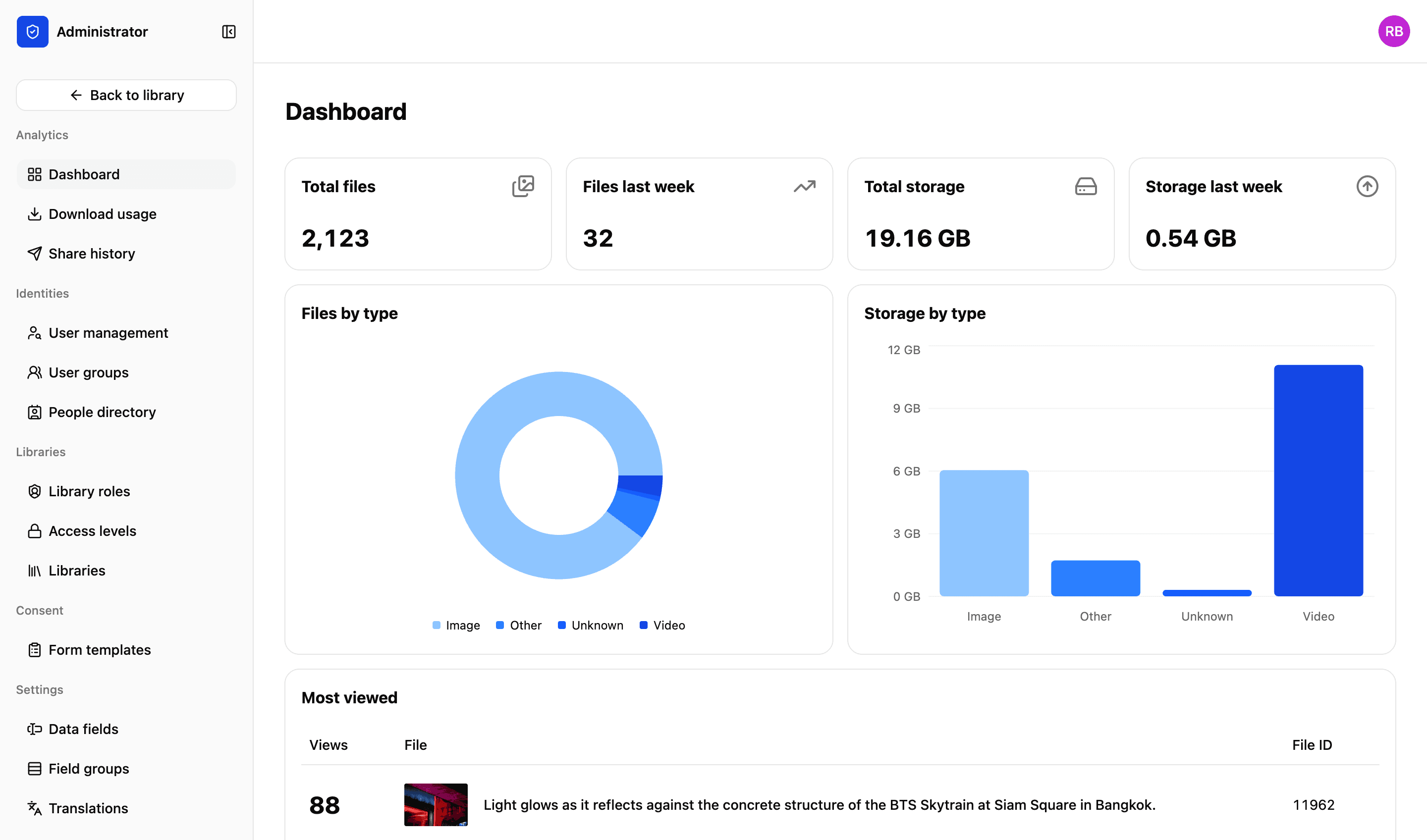1427x840 pixels.
Task: Open Translations settings
Action: [x=126, y=808]
